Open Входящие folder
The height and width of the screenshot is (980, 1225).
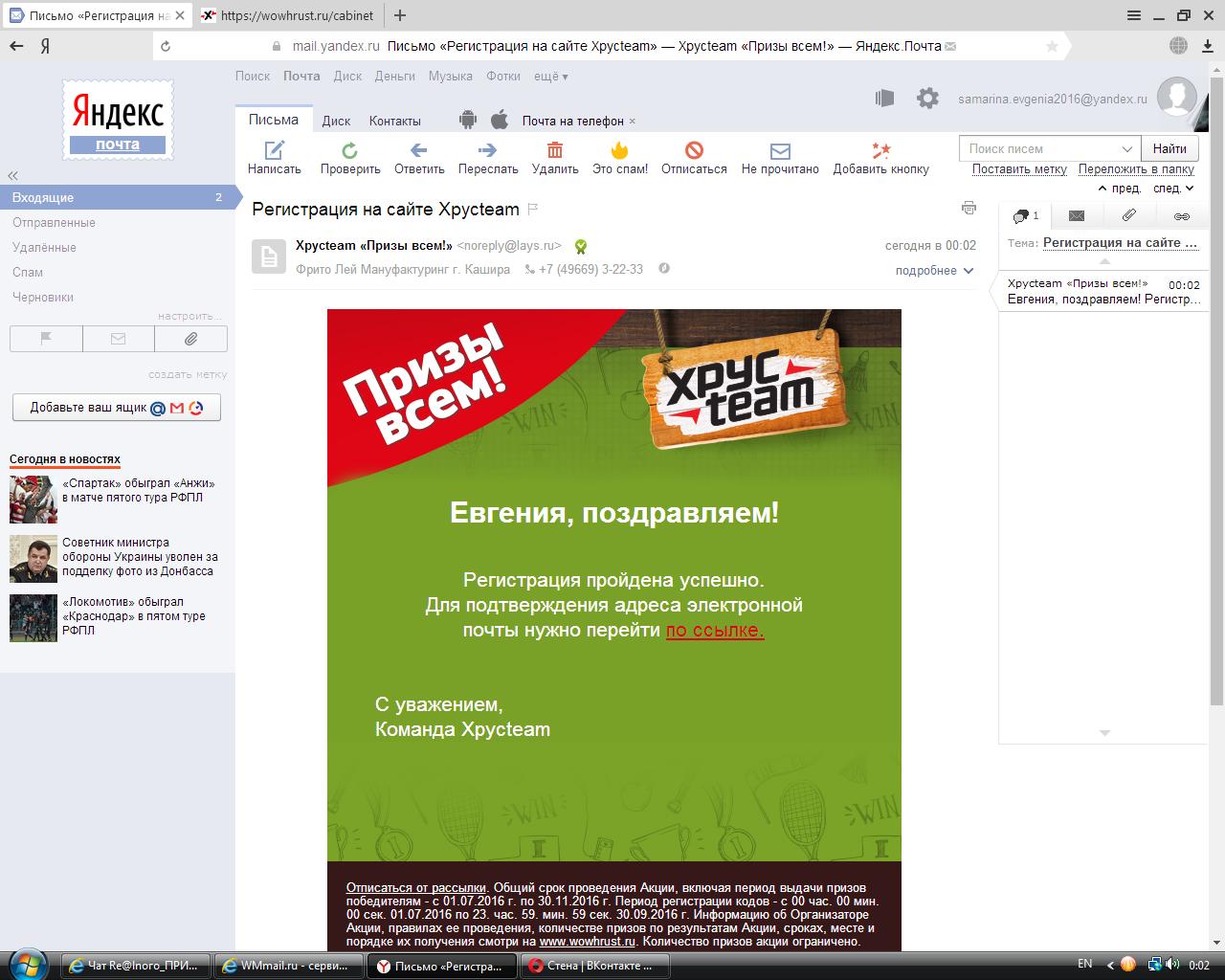point(117,197)
